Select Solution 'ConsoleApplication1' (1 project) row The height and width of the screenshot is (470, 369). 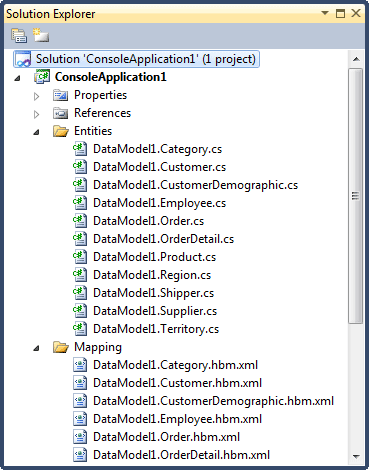(136, 59)
